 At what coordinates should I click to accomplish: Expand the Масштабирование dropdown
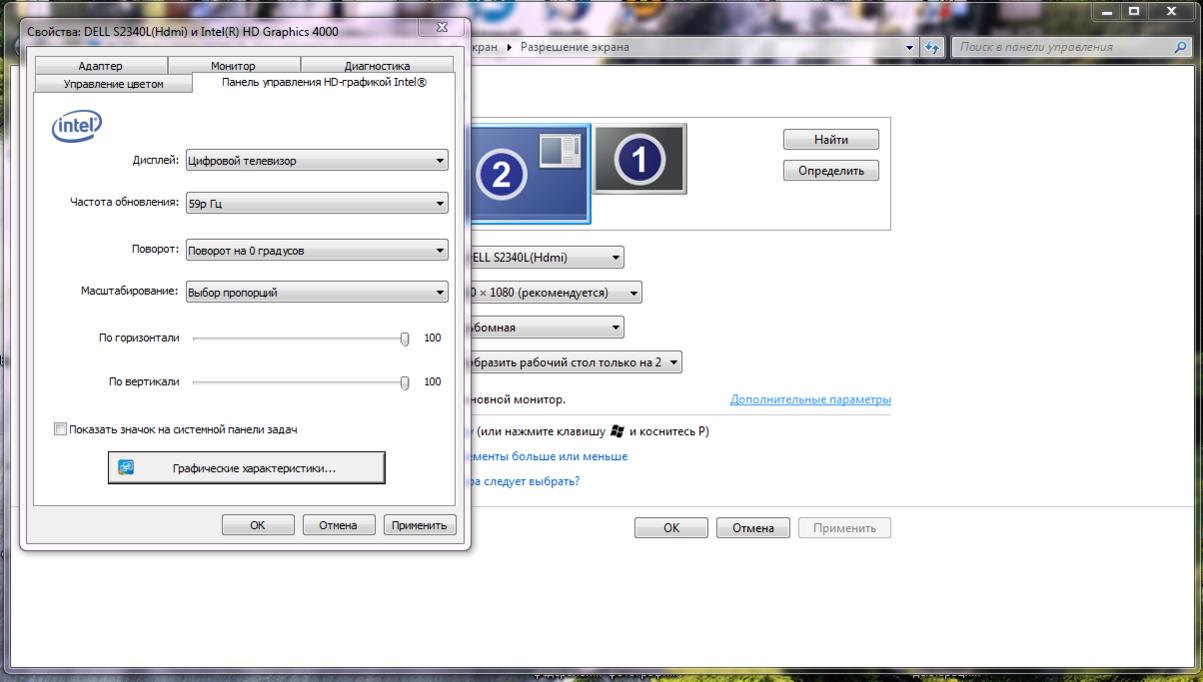click(x=317, y=292)
